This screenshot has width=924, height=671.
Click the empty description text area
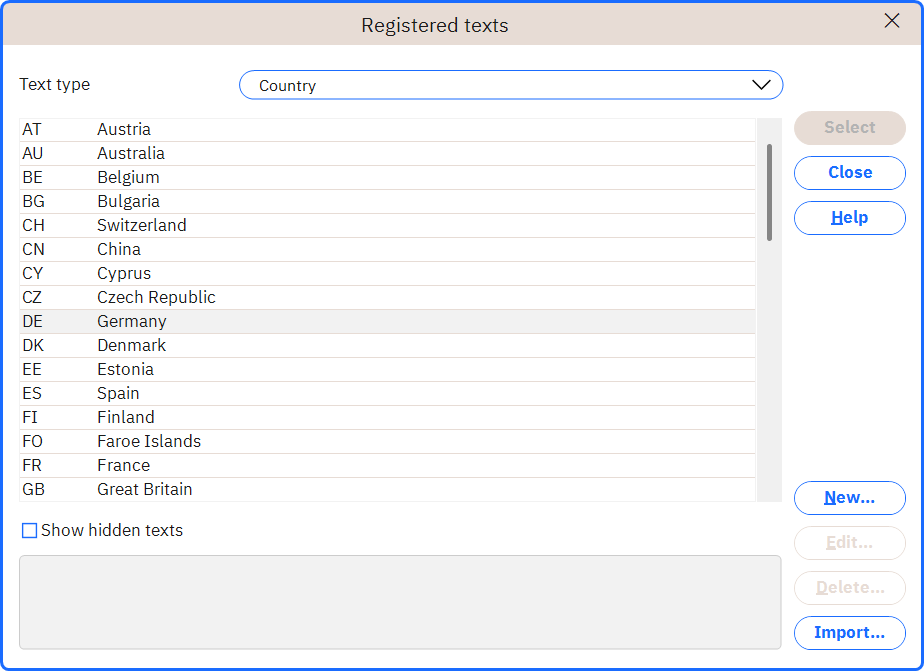pos(400,602)
